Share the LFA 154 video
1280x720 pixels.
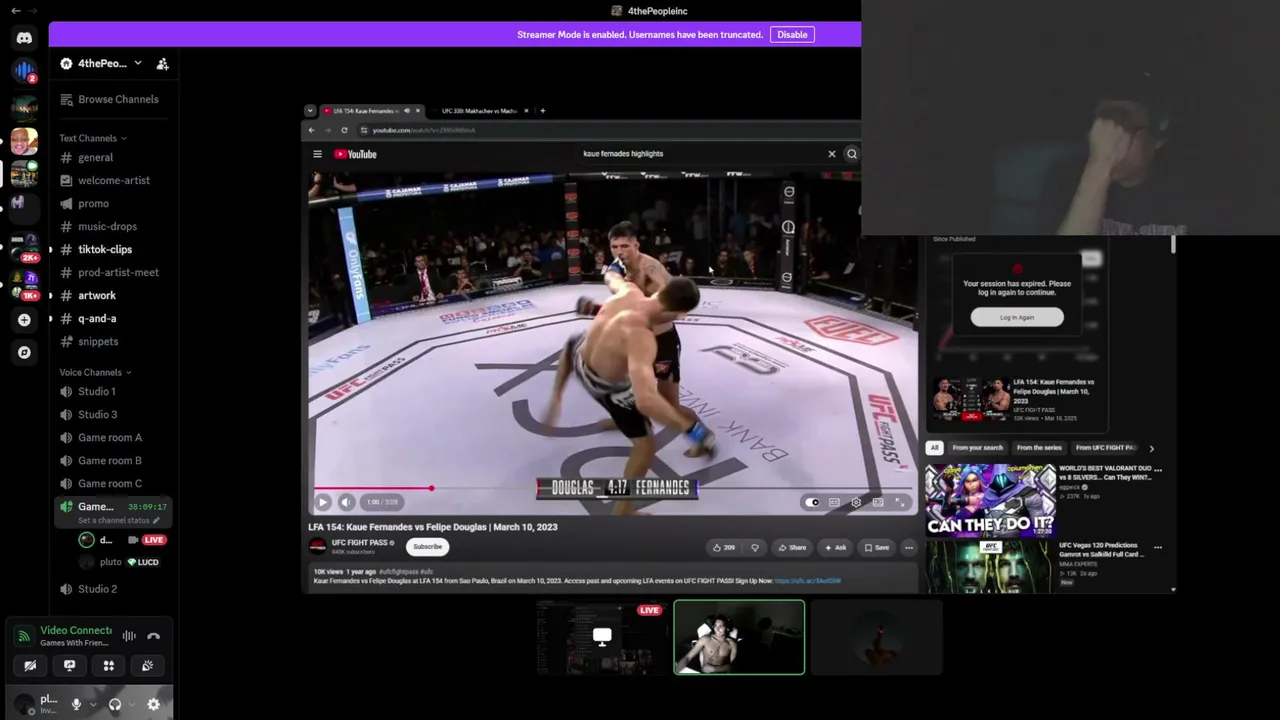point(792,547)
